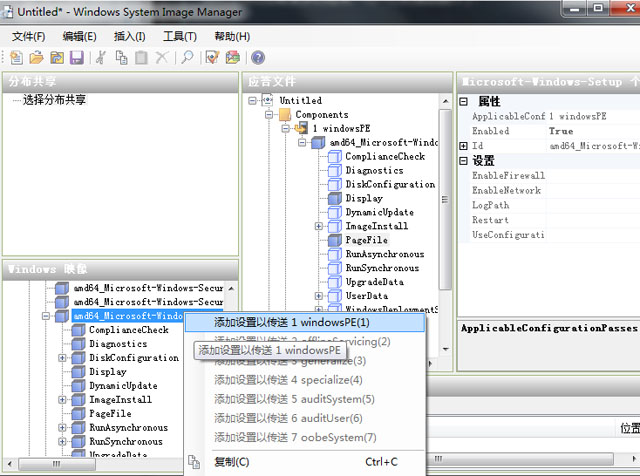Expand UserData in answer file tree
640x476 pixels.
point(319,296)
